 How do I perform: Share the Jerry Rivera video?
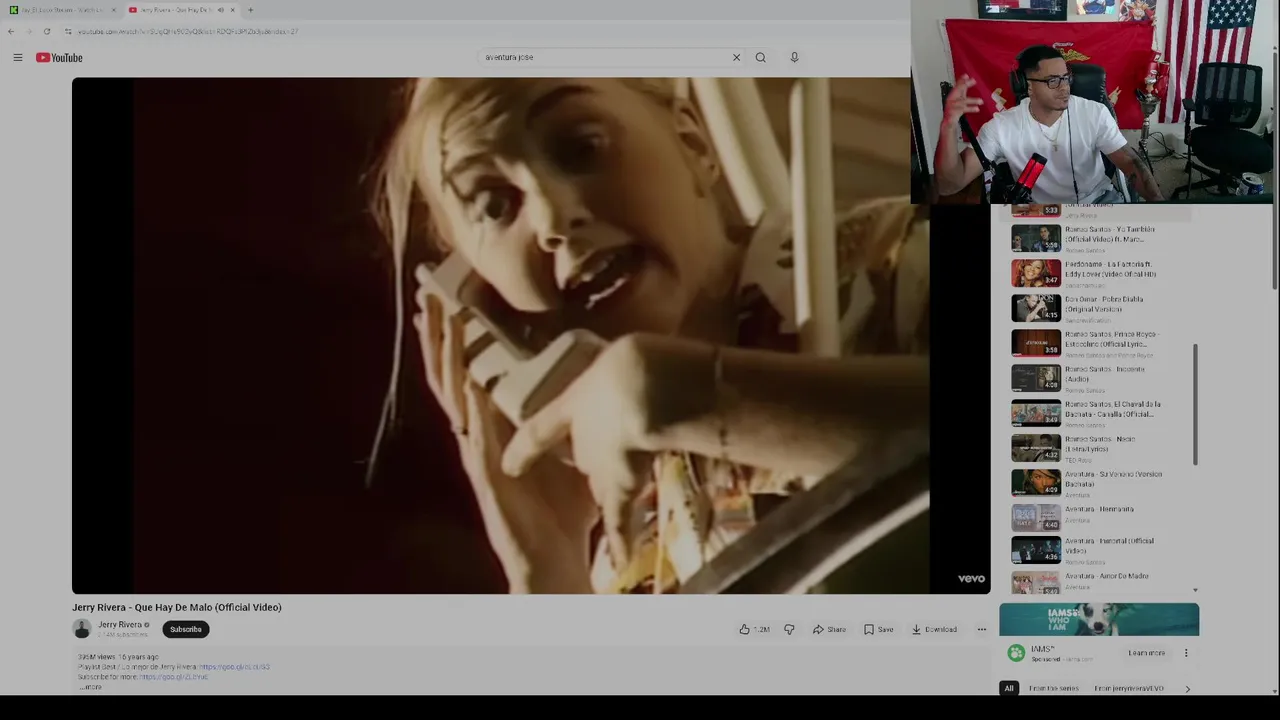click(x=829, y=629)
